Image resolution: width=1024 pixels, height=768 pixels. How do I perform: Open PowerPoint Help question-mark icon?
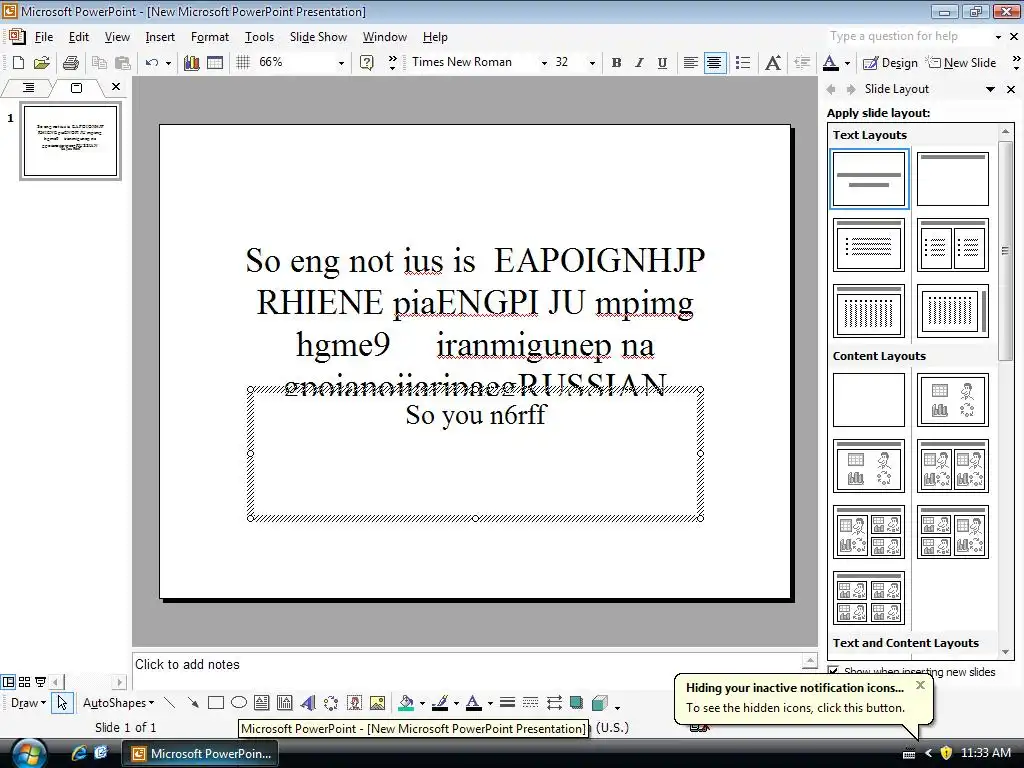tap(367, 63)
